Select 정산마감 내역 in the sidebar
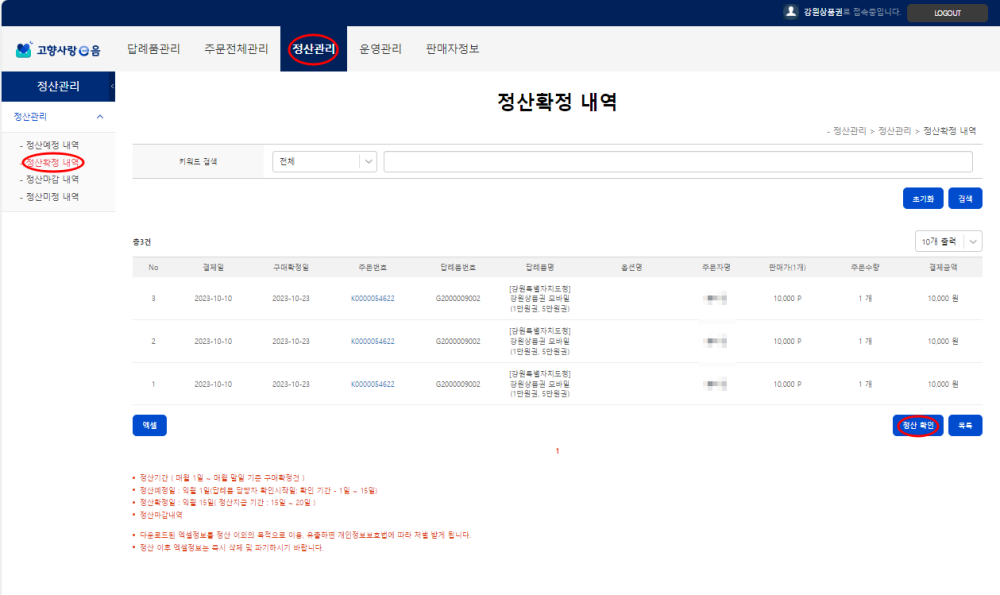 point(50,179)
